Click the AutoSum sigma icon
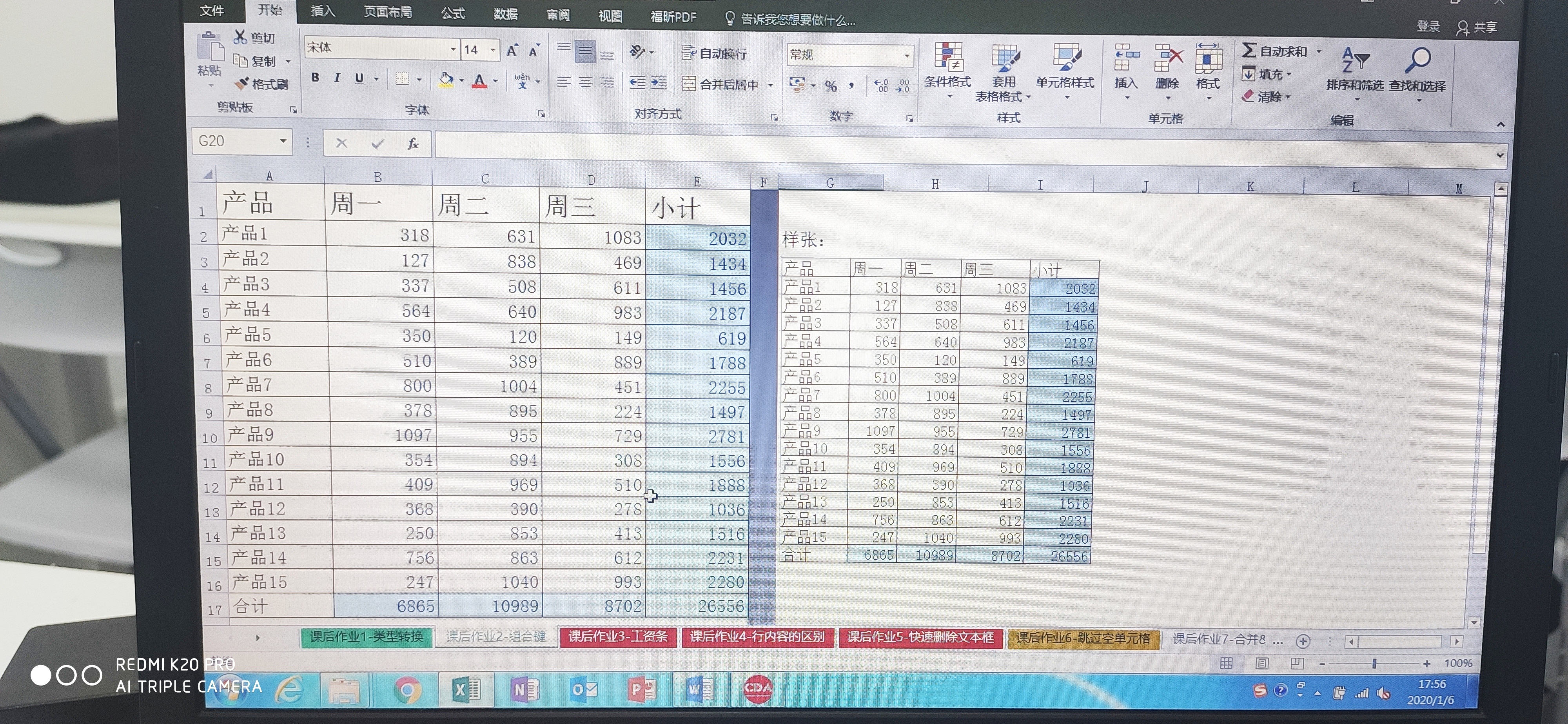 (1249, 50)
